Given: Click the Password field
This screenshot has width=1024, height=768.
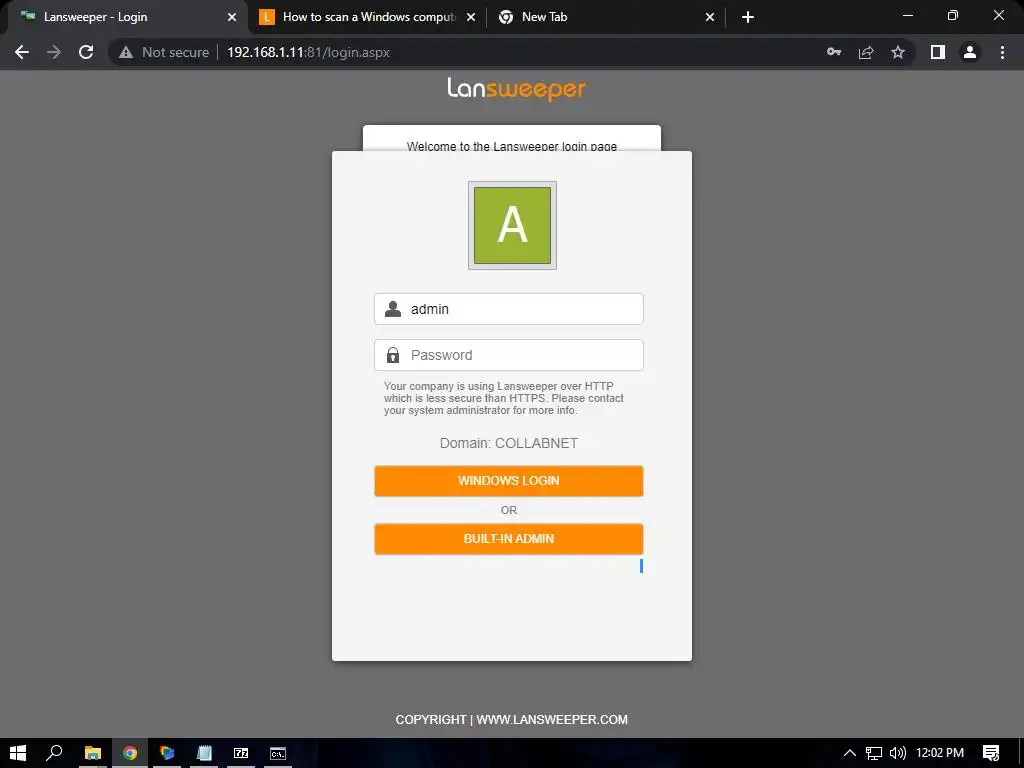Looking at the screenshot, I should (509, 355).
